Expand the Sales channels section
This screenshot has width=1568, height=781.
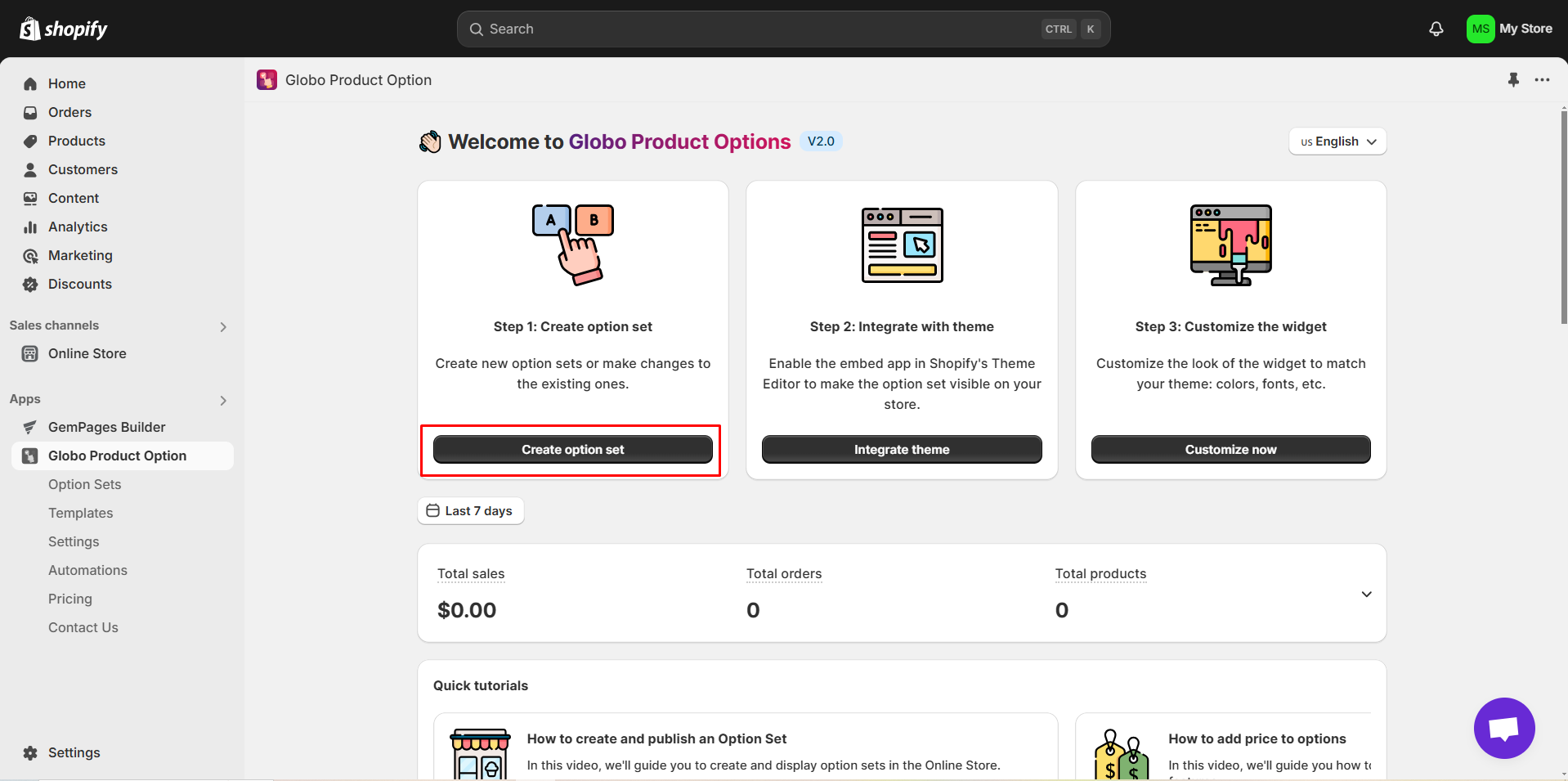tap(223, 326)
